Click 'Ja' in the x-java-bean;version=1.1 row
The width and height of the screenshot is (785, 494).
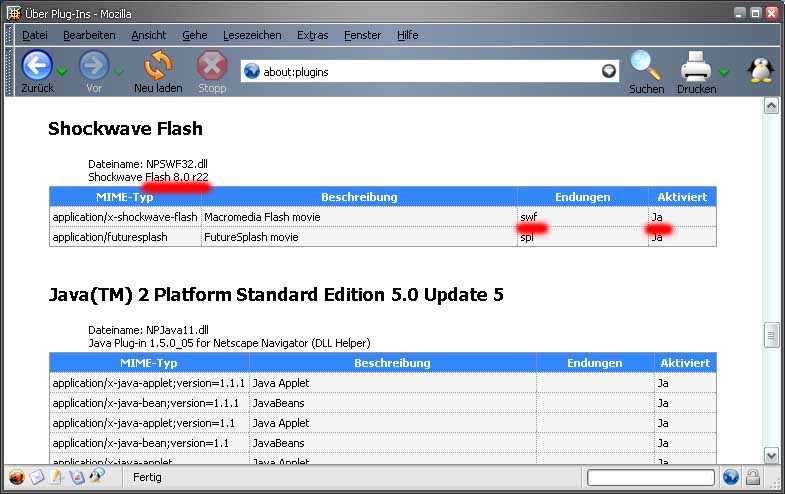(x=663, y=443)
